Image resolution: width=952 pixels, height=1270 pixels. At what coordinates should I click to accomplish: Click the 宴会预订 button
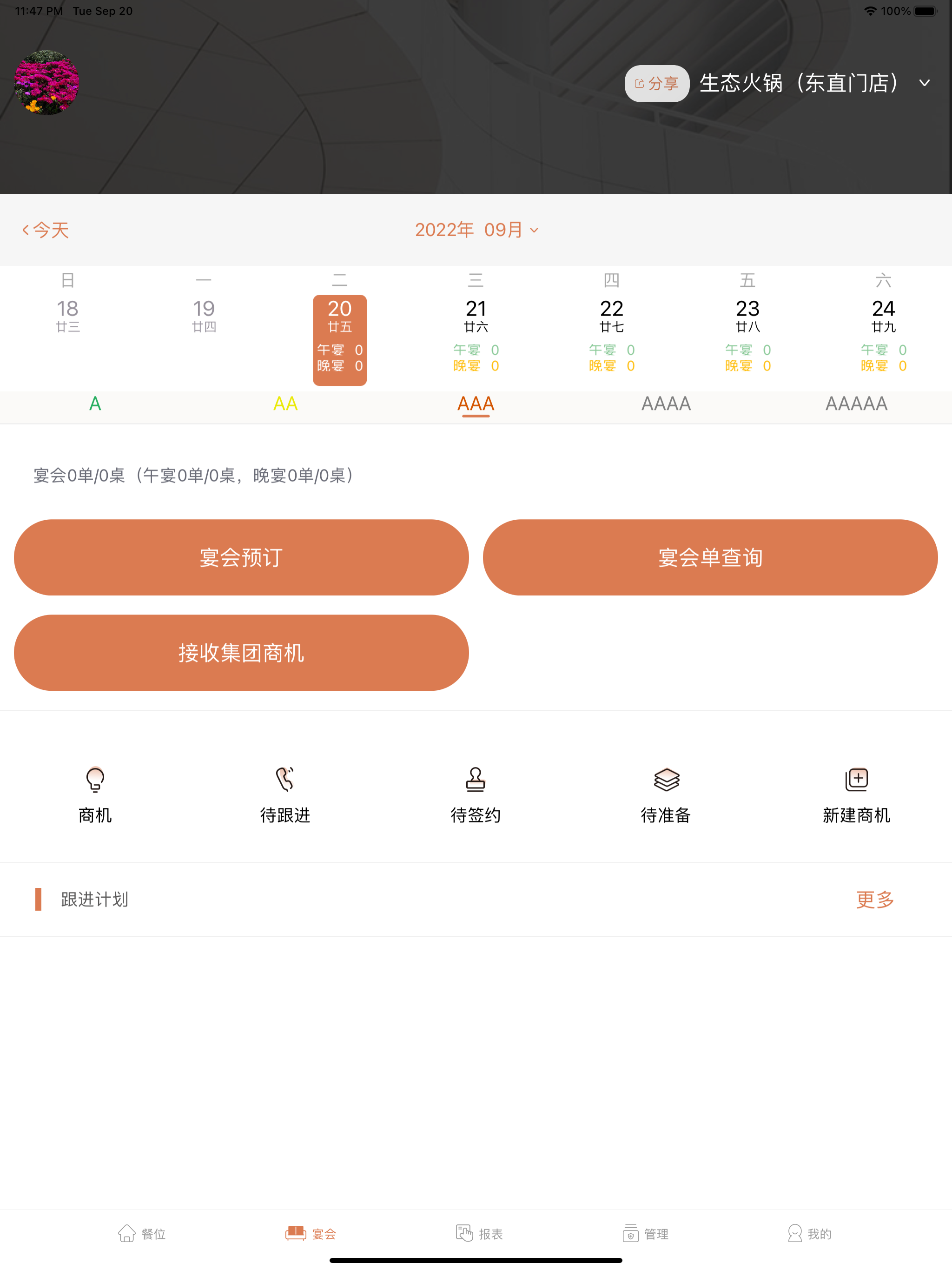click(241, 557)
